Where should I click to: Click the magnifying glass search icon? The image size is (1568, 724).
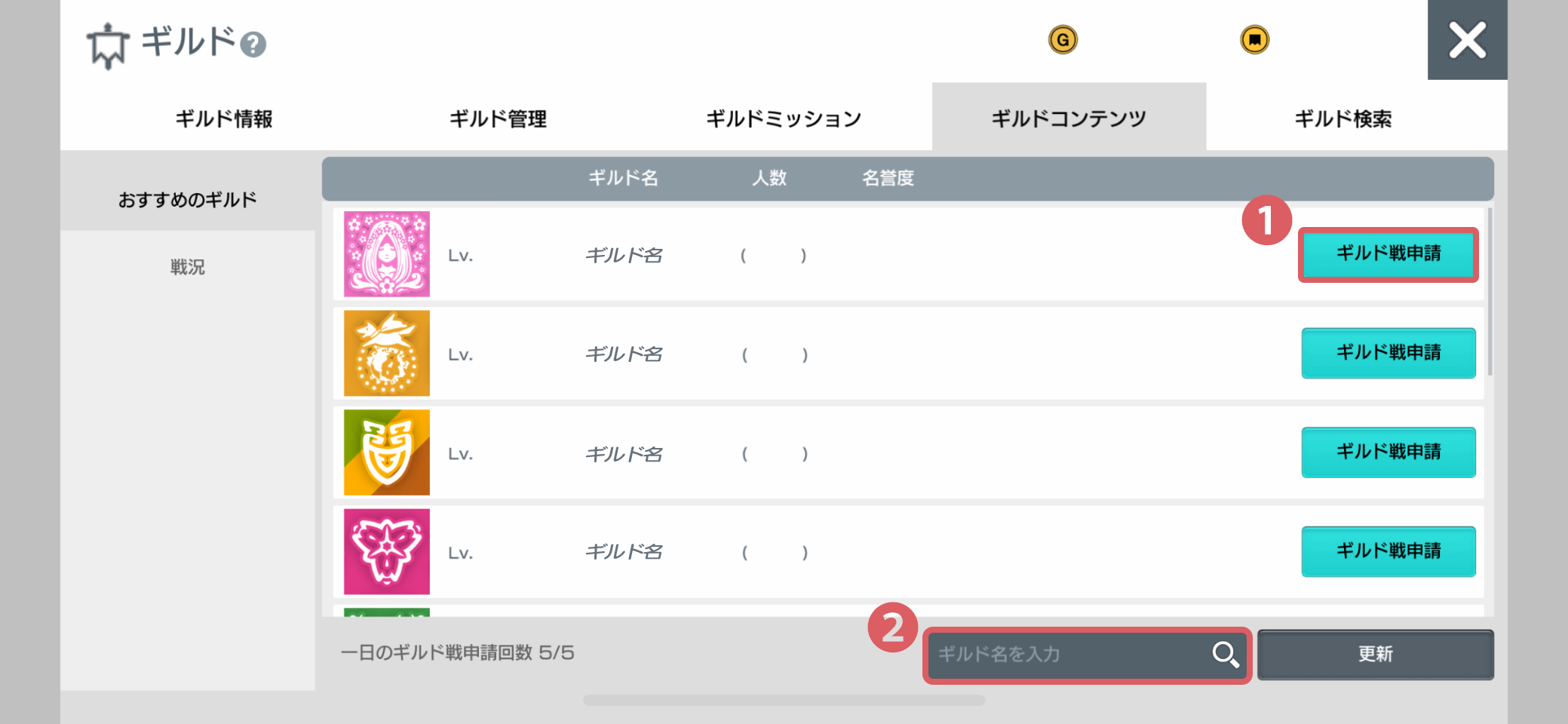(x=1225, y=654)
